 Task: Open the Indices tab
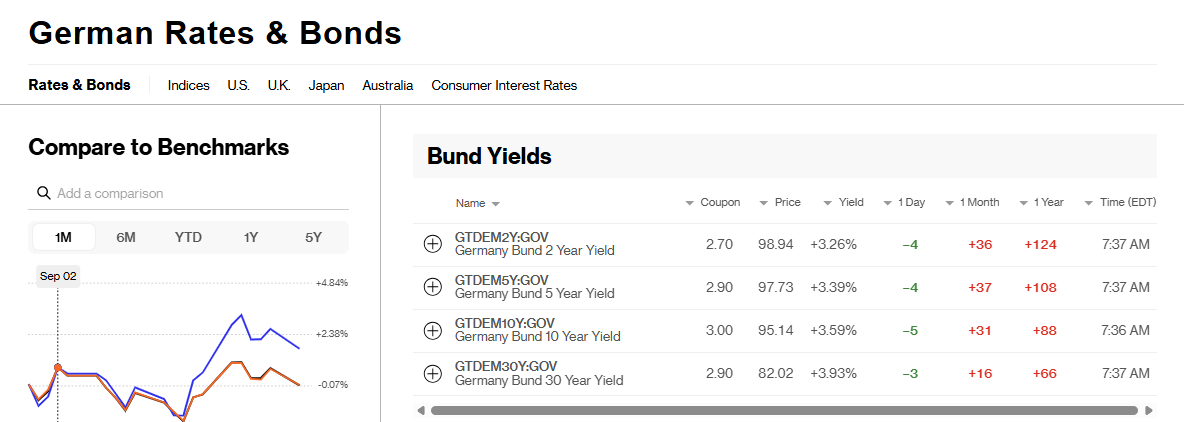point(189,85)
